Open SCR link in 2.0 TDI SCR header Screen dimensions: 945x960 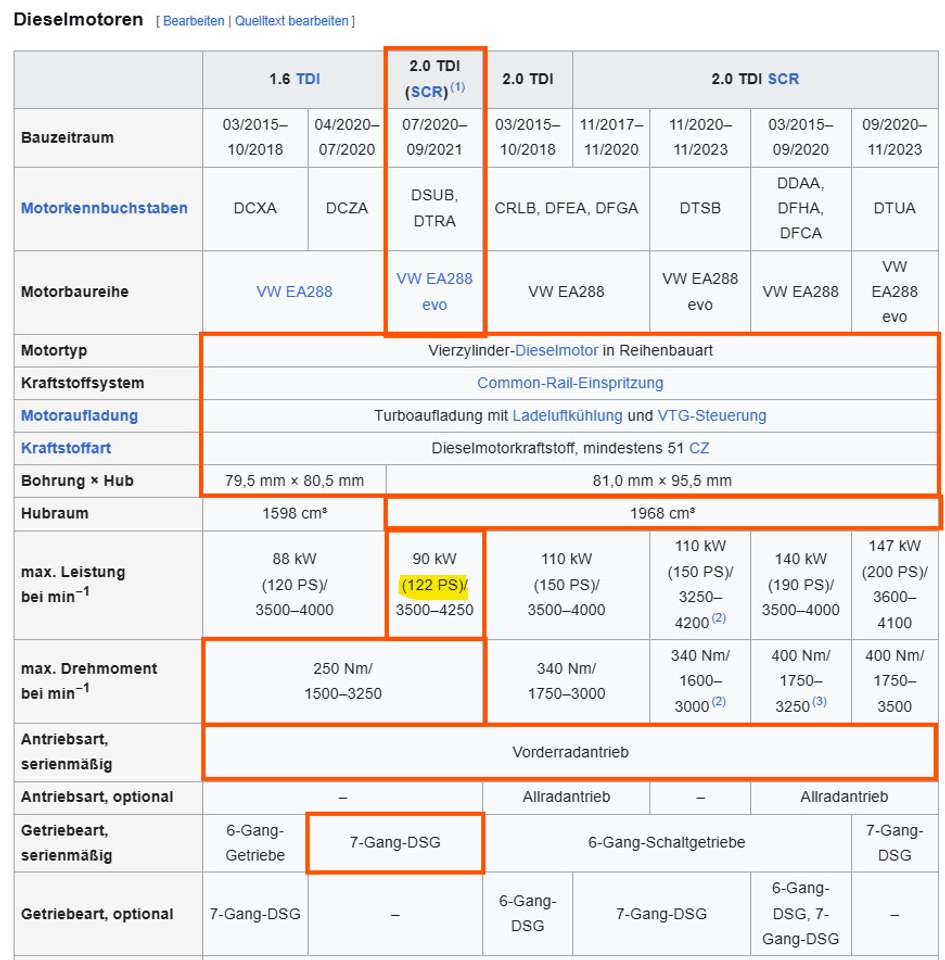(x=783, y=79)
